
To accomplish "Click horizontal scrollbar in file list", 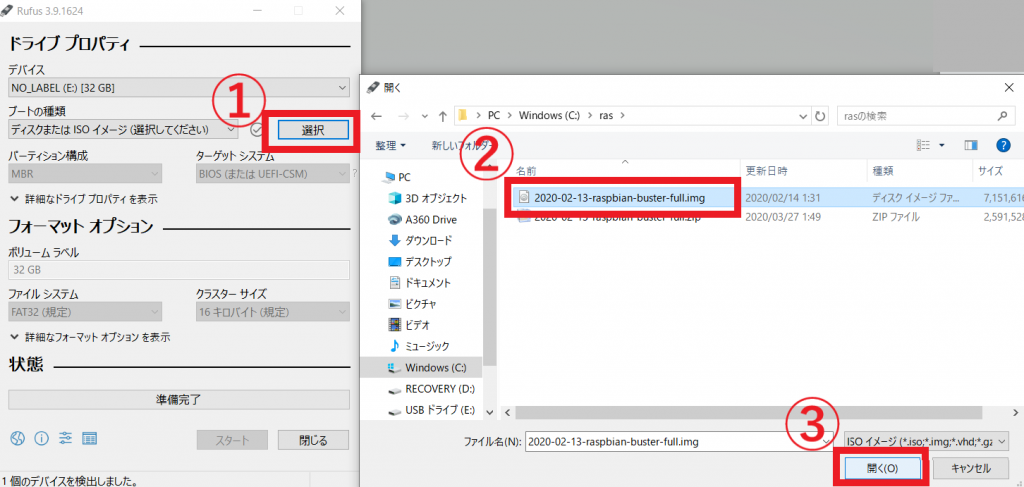I will pos(749,413).
